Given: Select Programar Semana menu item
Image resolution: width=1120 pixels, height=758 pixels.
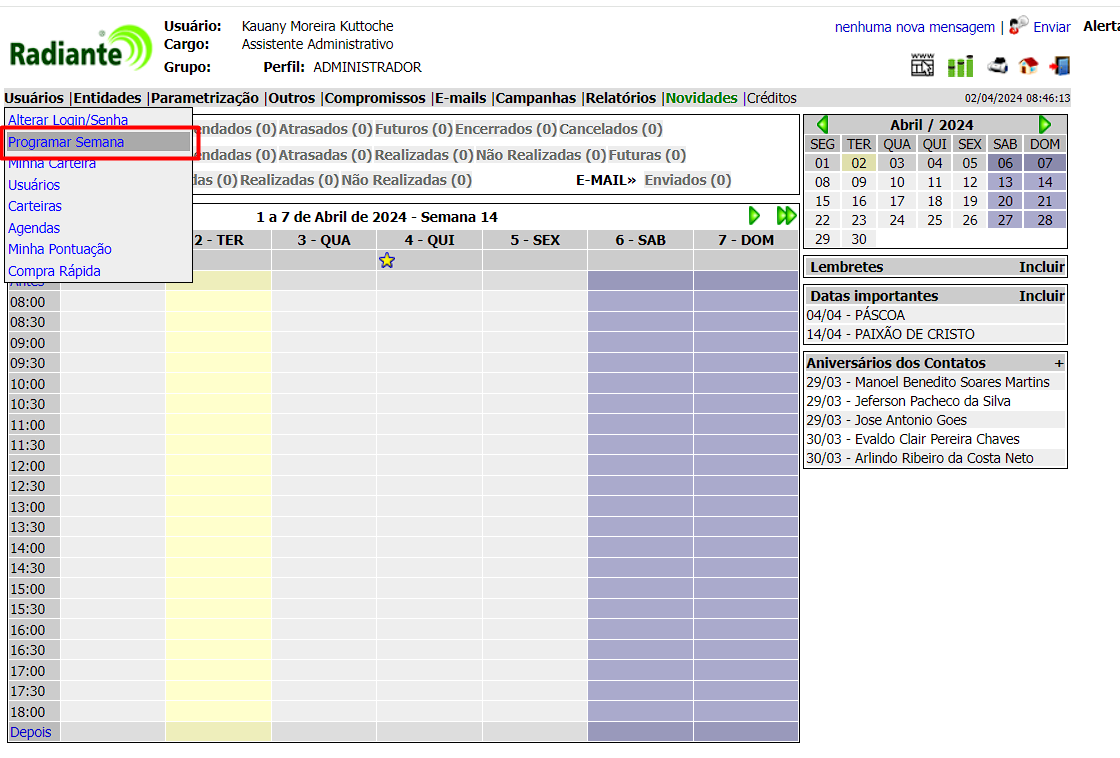Looking at the screenshot, I should pyautogui.click(x=66, y=142).
